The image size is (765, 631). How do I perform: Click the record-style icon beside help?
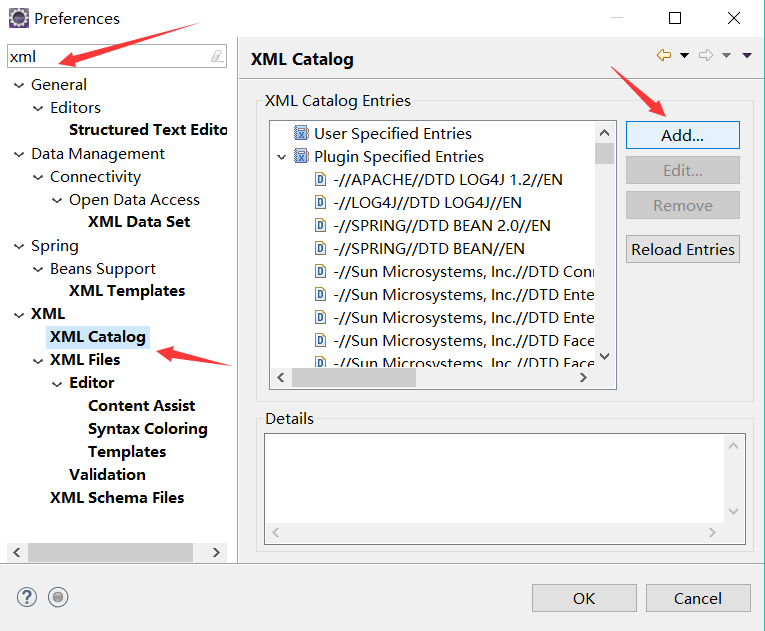[58, 597]
